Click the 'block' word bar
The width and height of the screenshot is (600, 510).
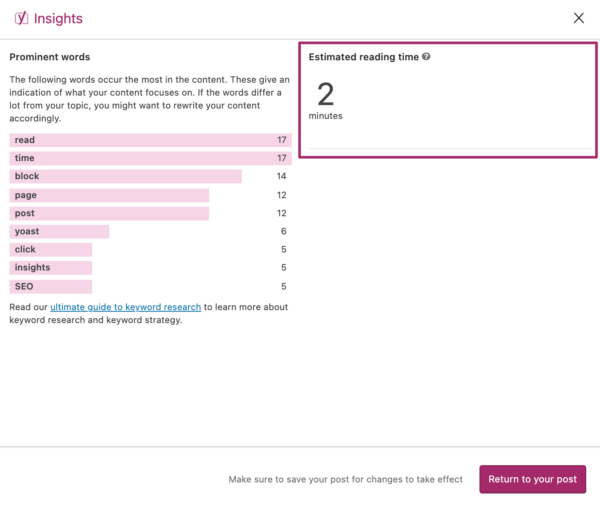tap(125, 176)
